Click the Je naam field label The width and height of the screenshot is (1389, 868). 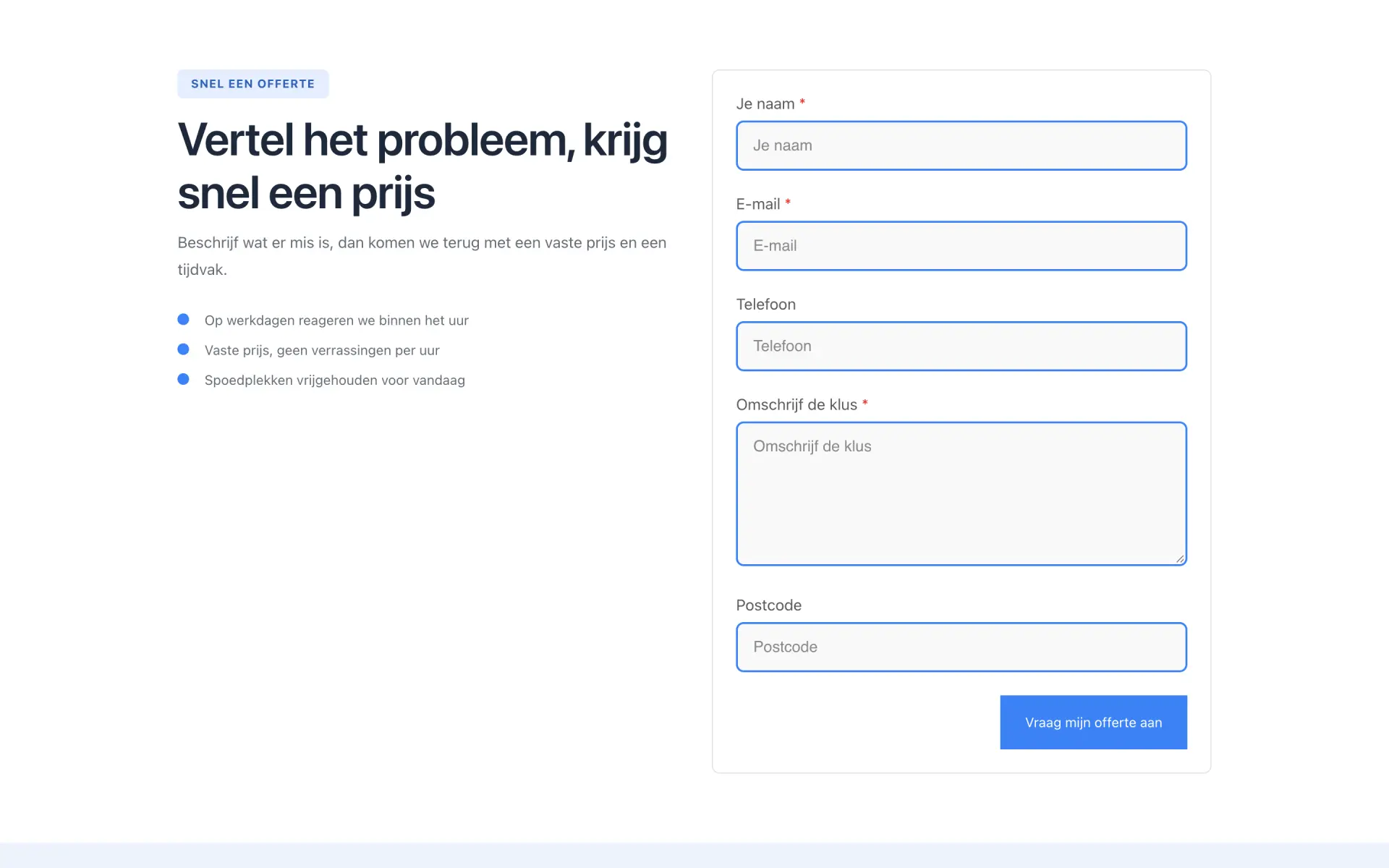pos(765,104)
